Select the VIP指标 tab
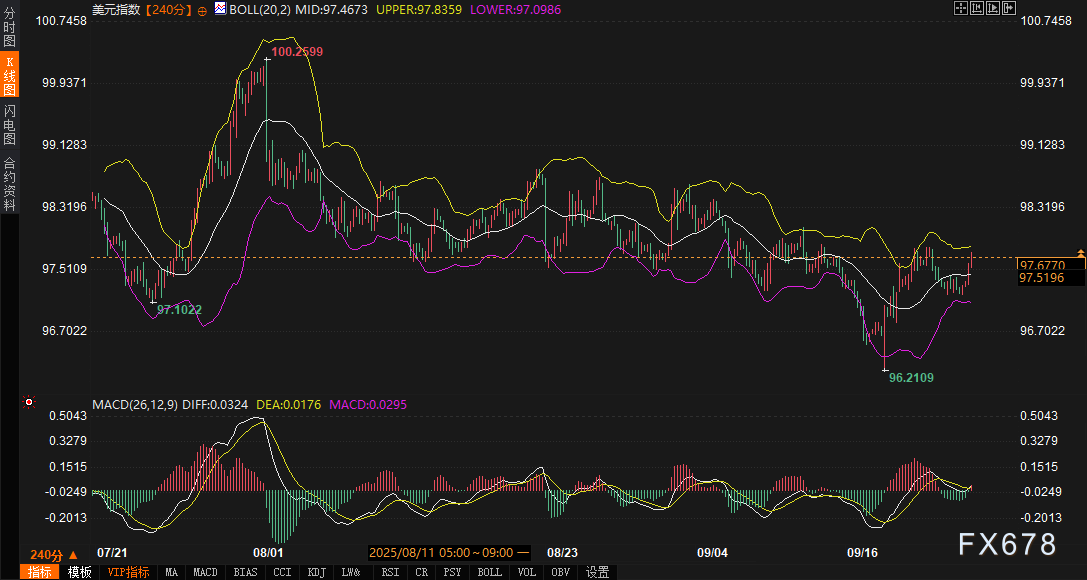 128,572
